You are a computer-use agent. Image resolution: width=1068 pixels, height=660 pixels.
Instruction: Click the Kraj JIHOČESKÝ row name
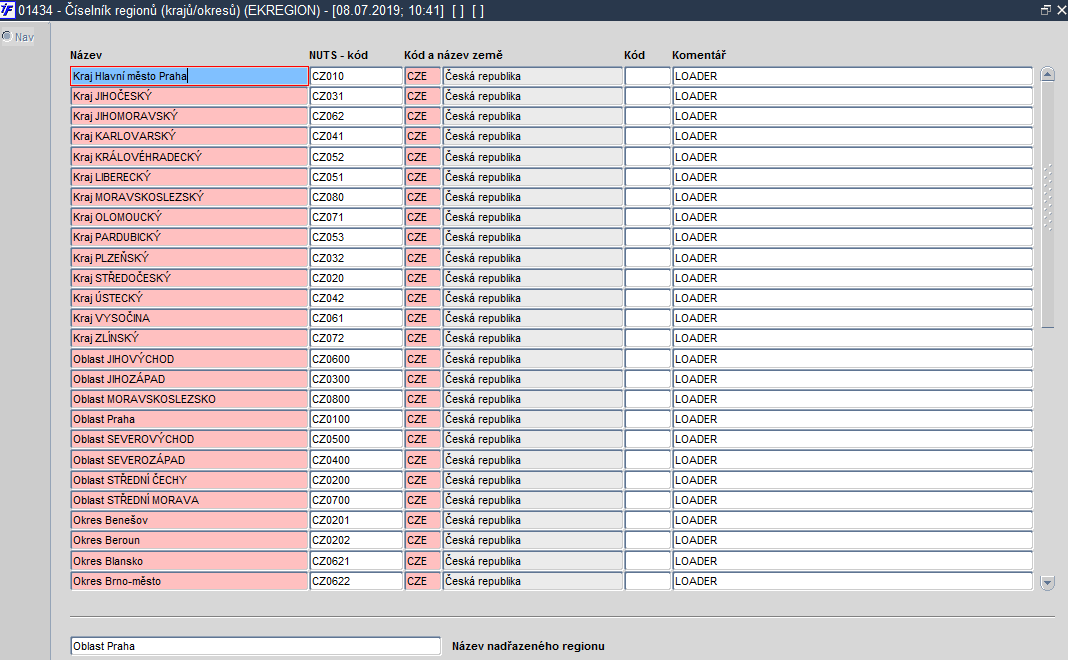pos(189,96)
